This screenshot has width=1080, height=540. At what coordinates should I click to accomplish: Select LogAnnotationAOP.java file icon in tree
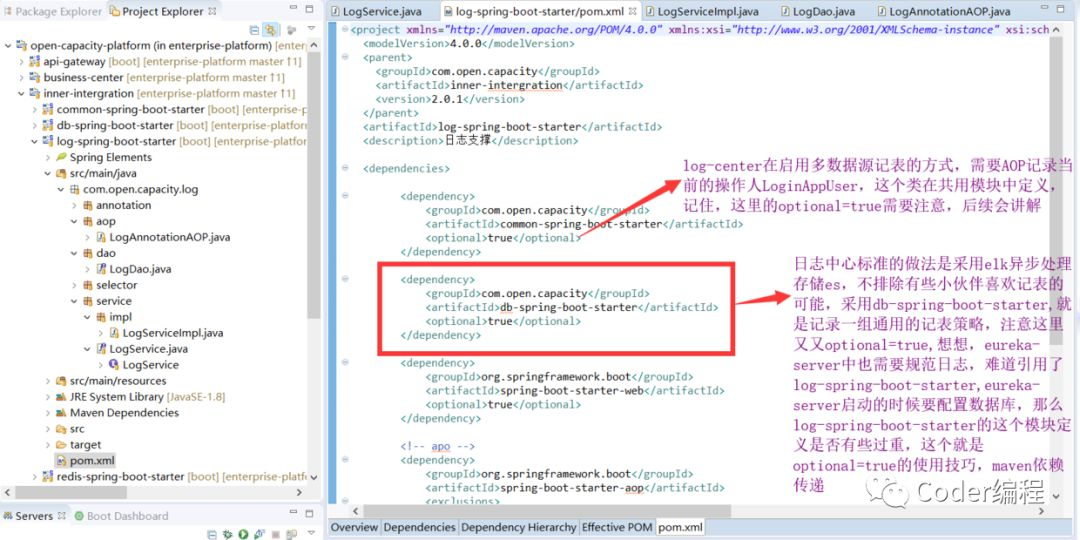(x=101, y=237)
